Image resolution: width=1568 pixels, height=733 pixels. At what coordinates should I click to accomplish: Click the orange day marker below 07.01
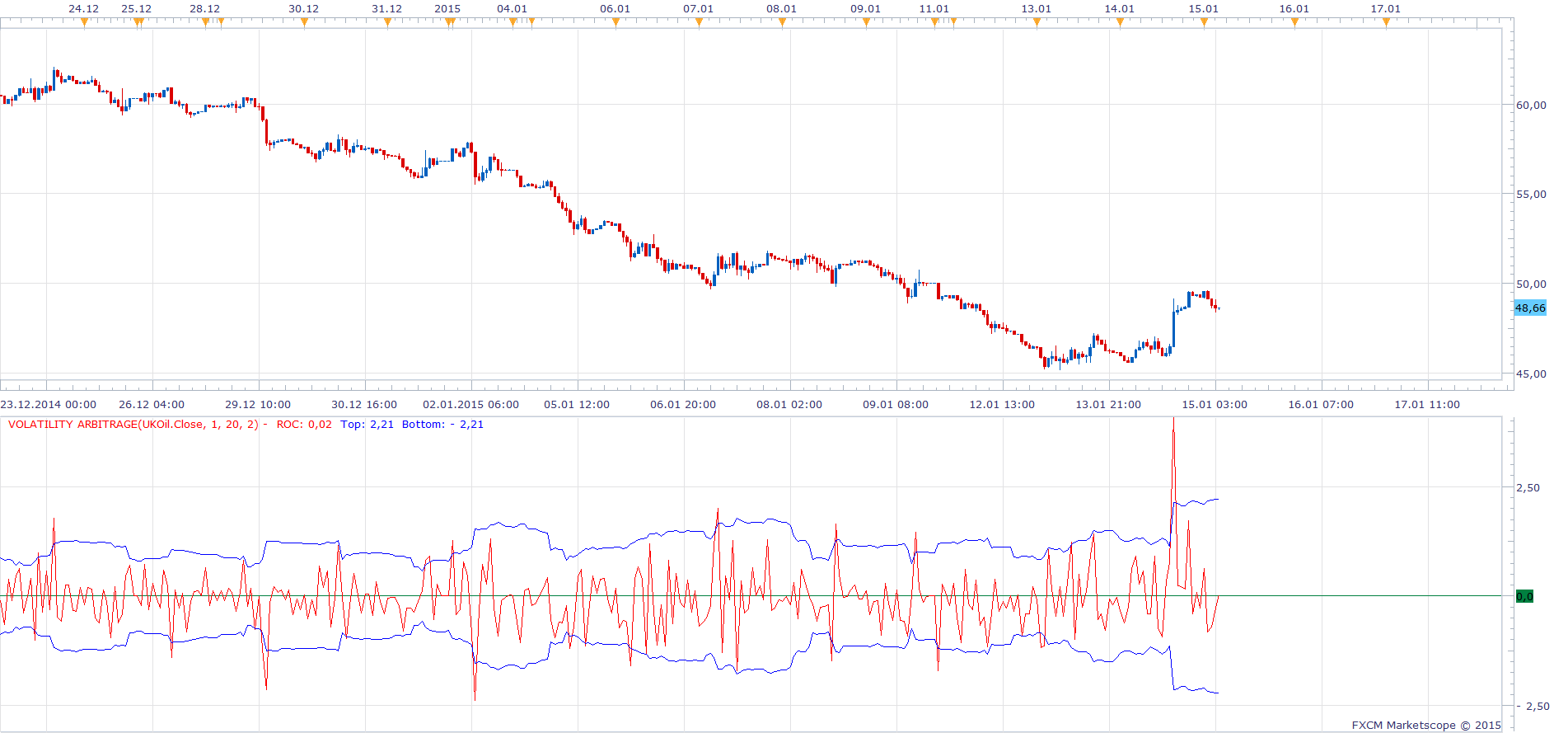[699, 22]
